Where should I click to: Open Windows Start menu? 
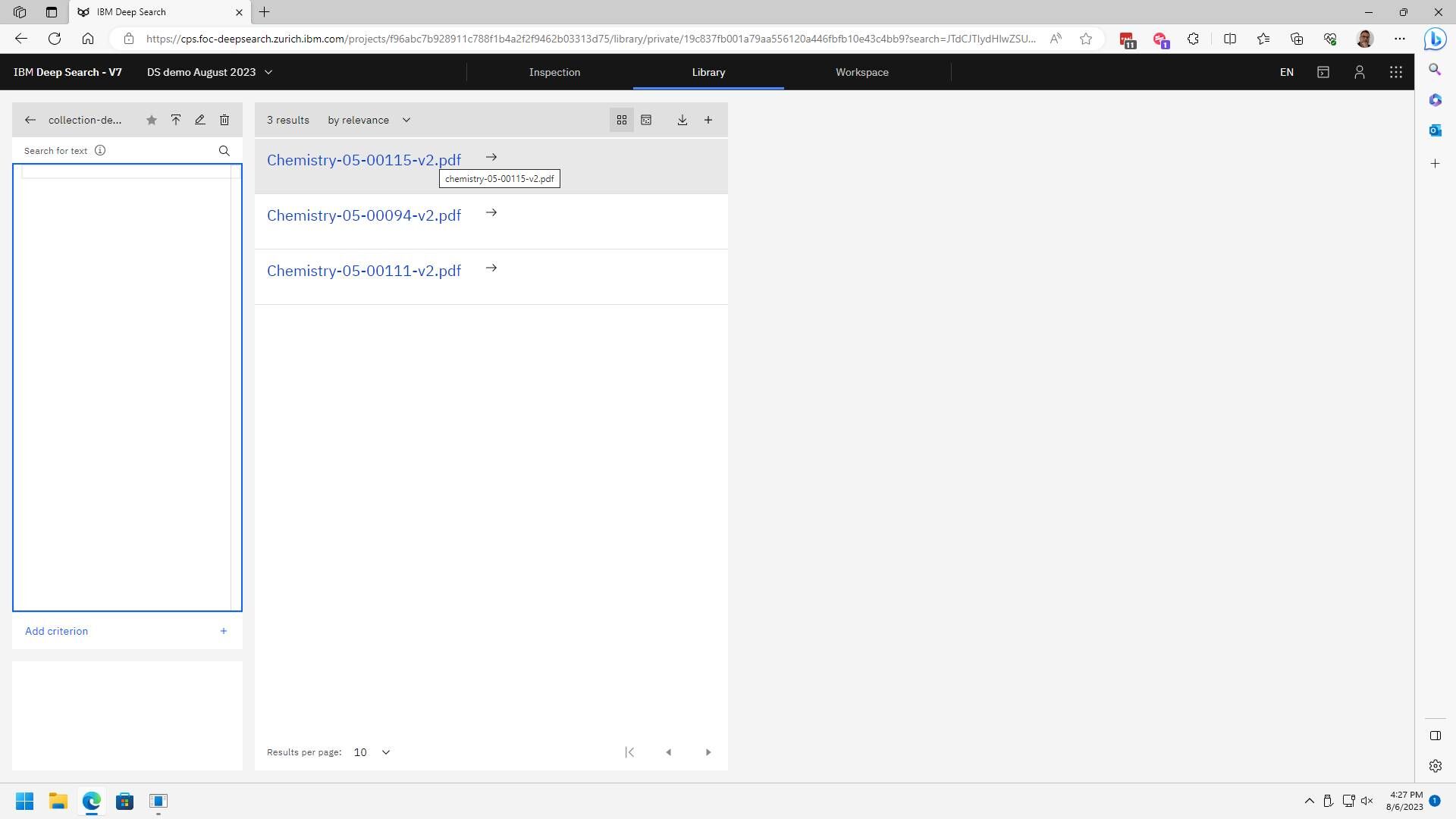pos(24,801)
